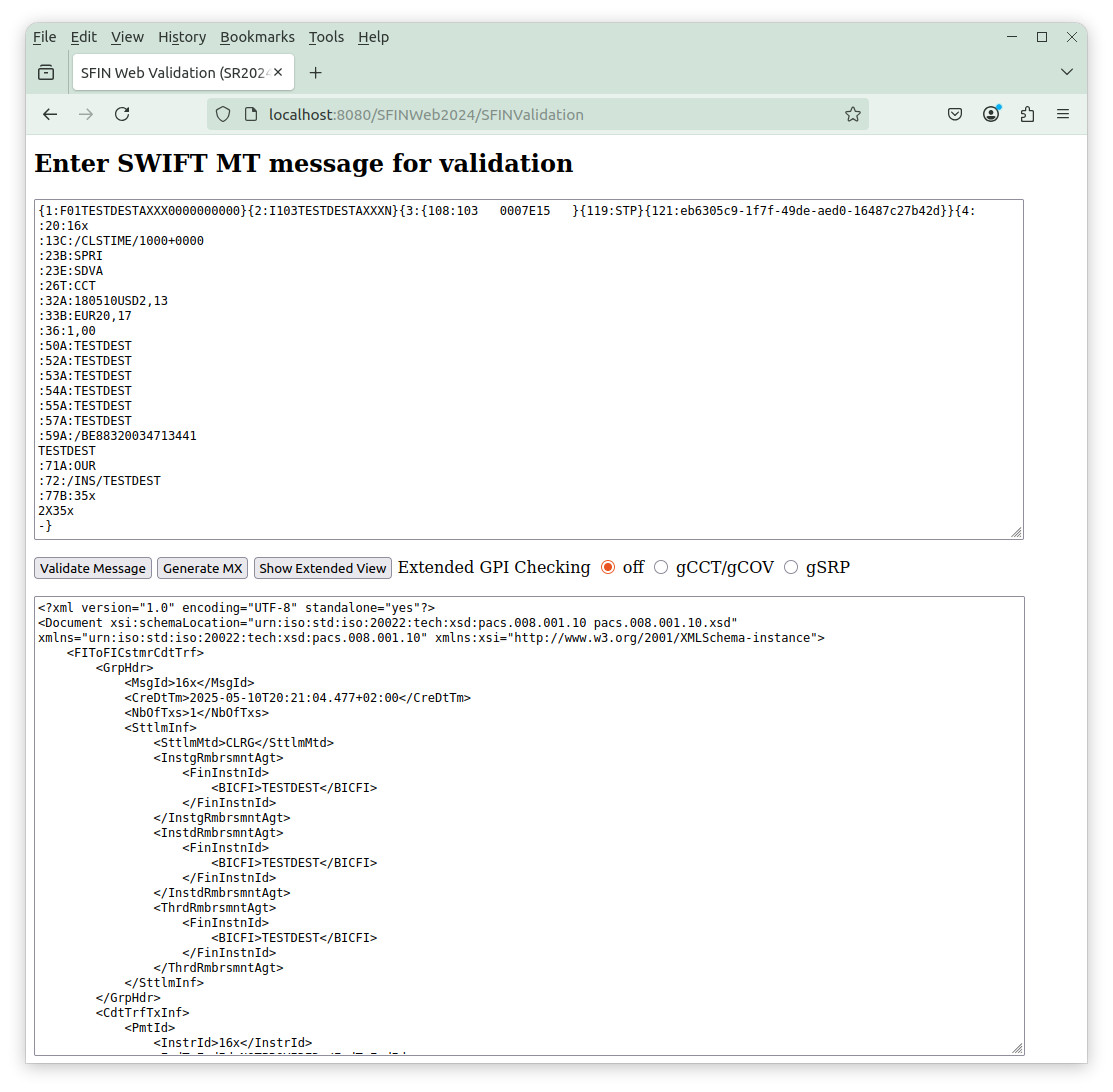This screenshot has width=1113, height=1092.
Task: Click the '<SttlmMtd>CLRG</SttlmMtd>' line
Action: [x=243, y=743]
